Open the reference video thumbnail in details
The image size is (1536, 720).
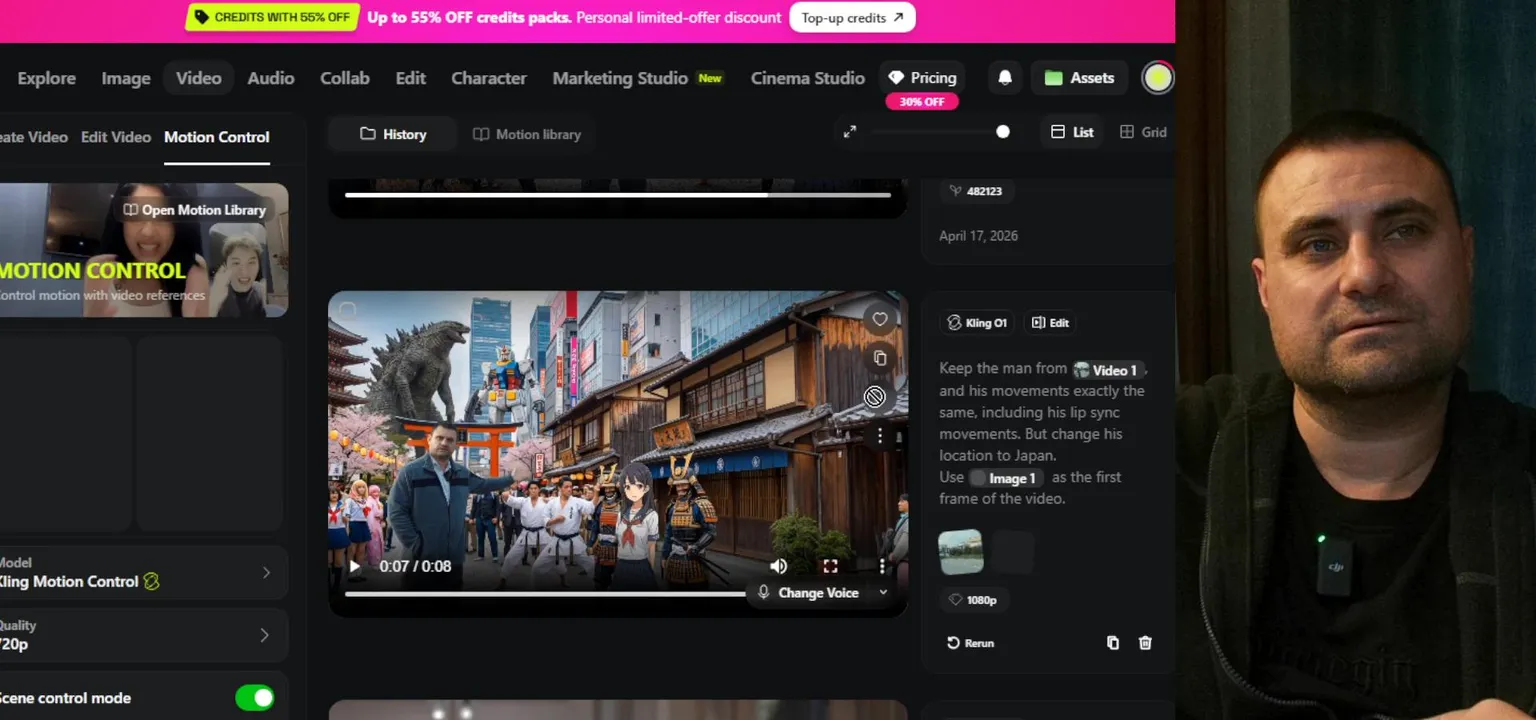pyautogui.click(x=961, y=552)
